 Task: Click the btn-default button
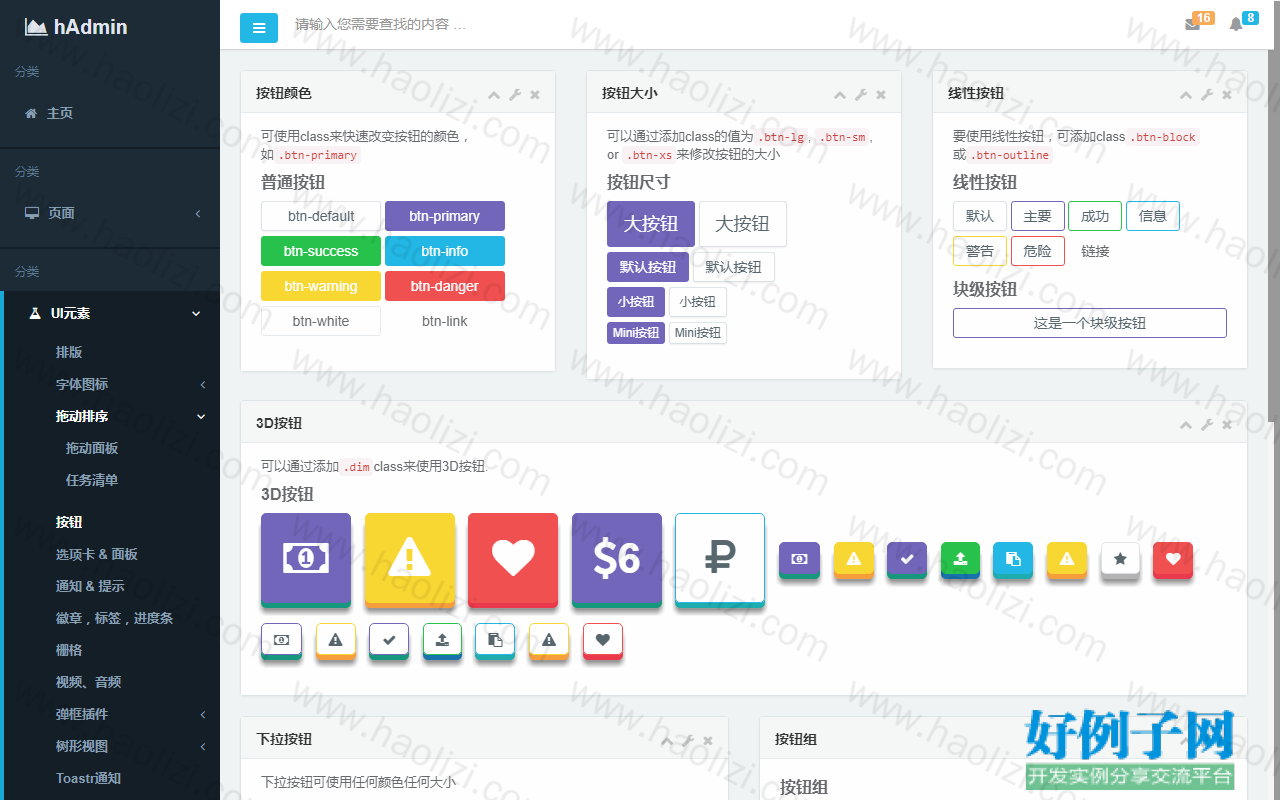point(321,216)
